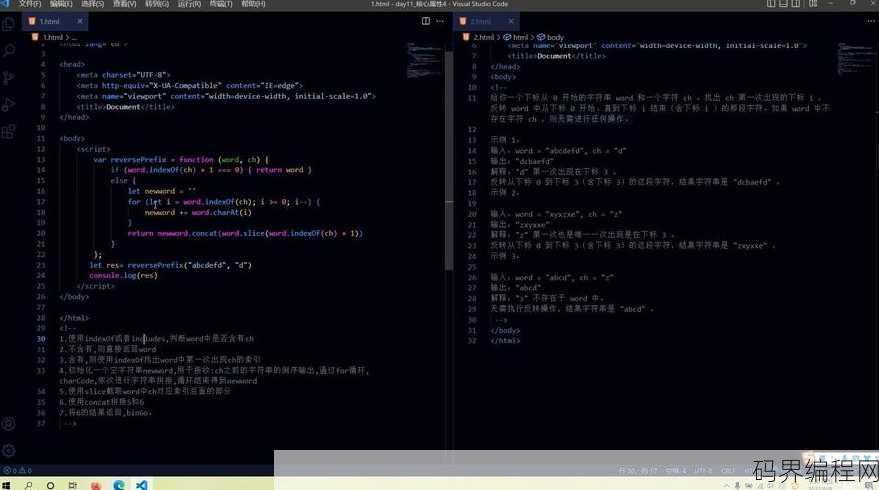
Task: Open the Customize Layout icon
Action: tap(813, 4)
